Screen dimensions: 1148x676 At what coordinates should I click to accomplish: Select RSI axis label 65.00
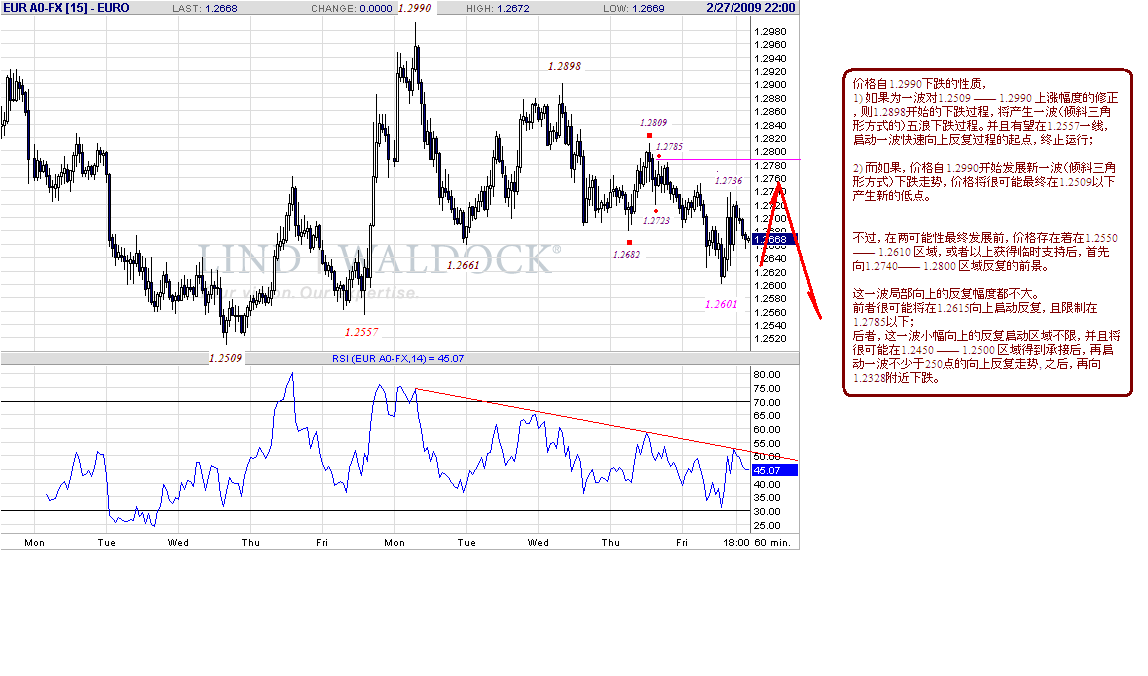(767, 416)
